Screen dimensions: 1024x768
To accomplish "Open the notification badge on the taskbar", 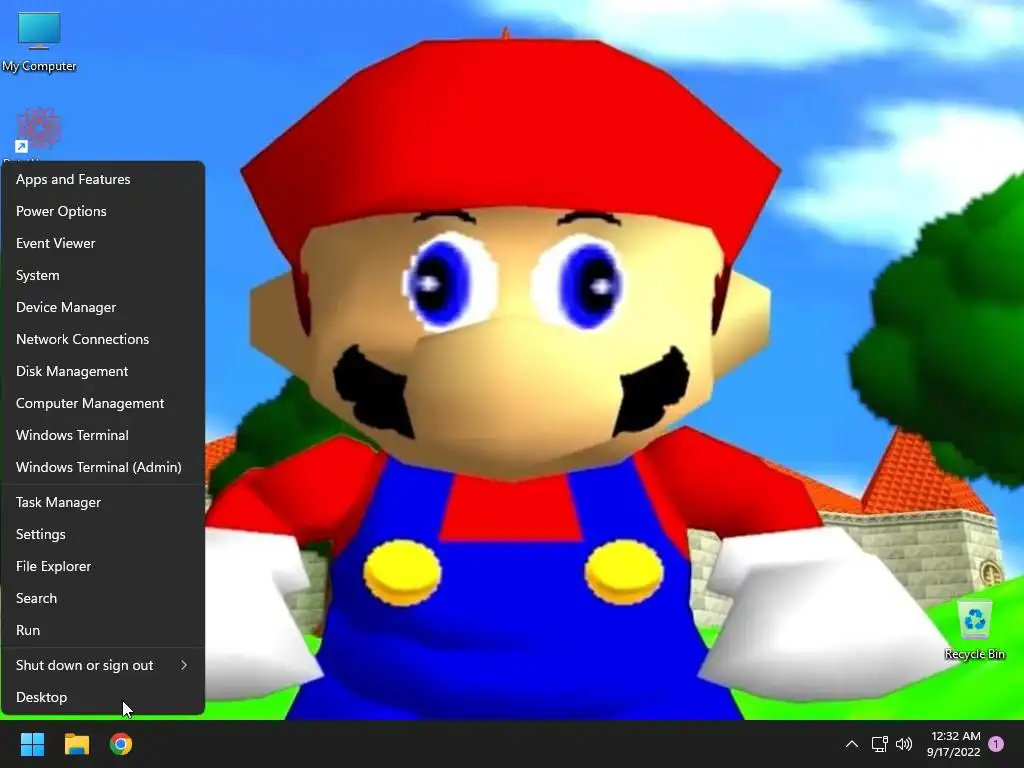I will [996, 744].
